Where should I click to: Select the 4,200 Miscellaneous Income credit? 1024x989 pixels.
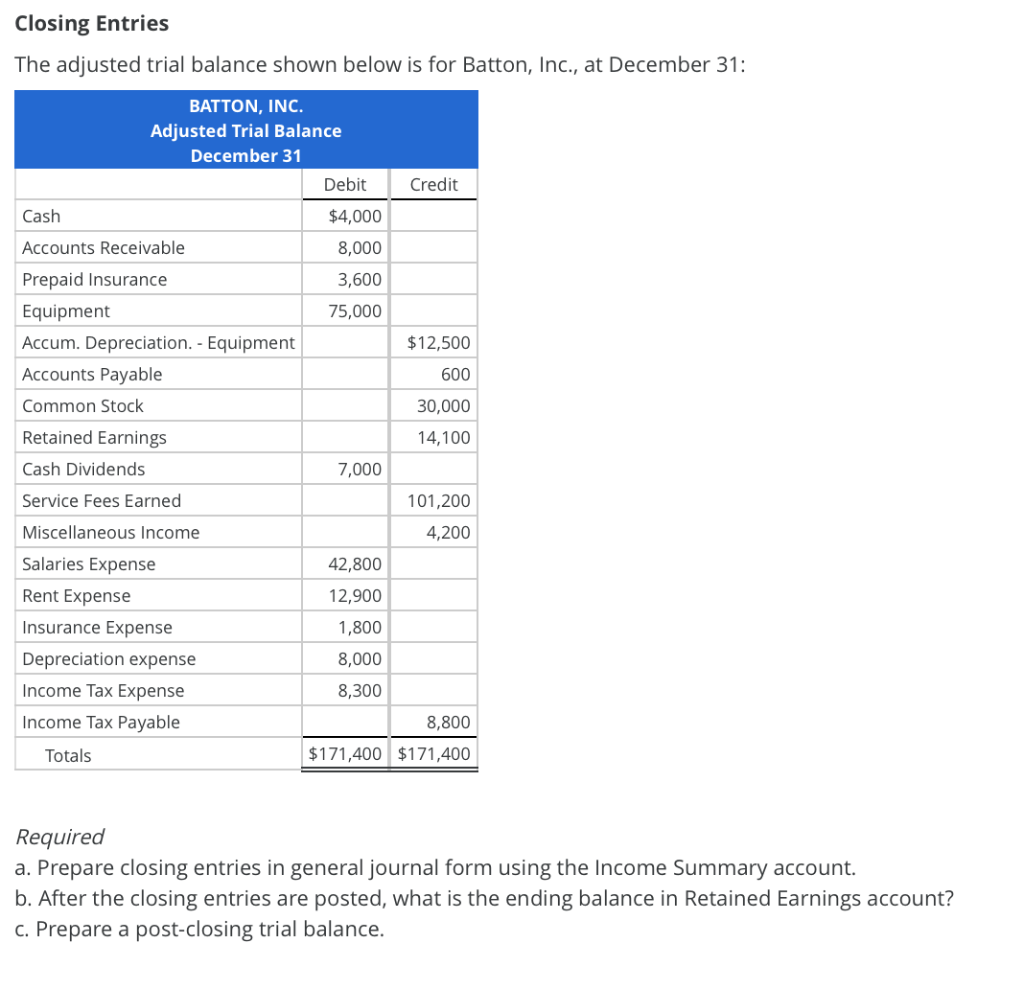point(448,533)
